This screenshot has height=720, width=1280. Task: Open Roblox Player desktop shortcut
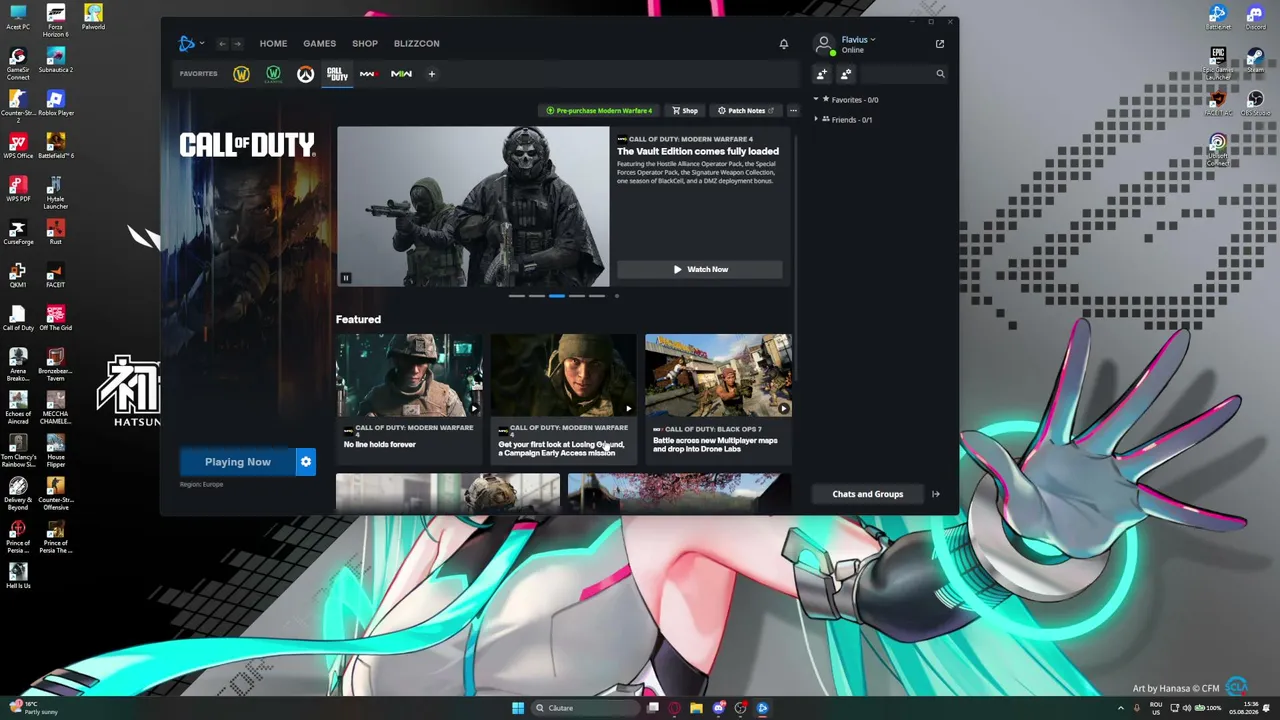[56, 104]
